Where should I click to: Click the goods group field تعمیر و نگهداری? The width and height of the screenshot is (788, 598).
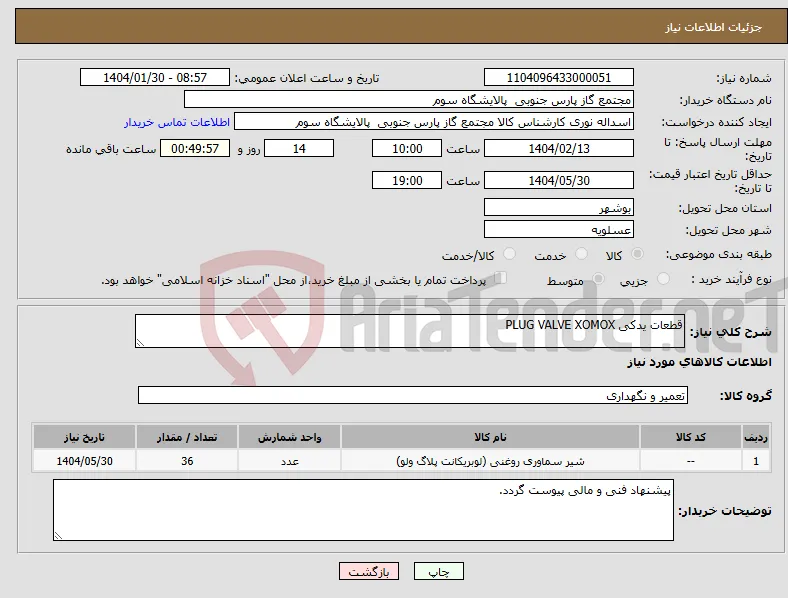pos(413,395)
